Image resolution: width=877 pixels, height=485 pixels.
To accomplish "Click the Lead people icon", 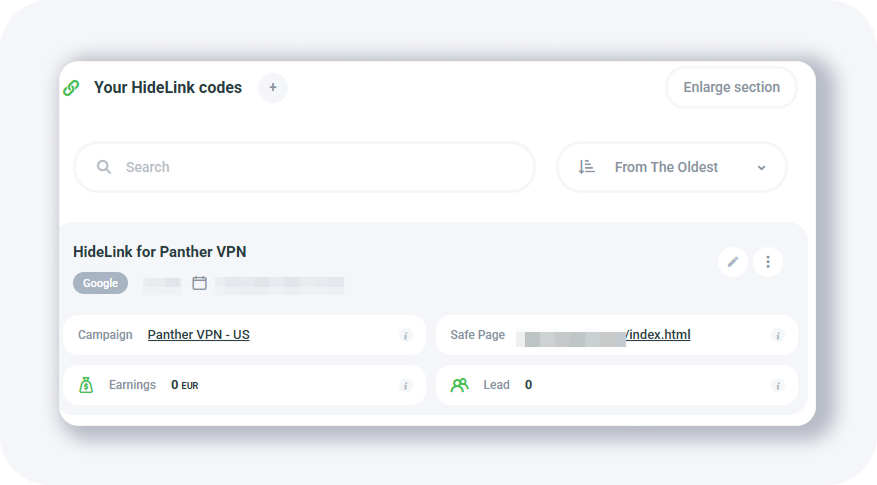I will (460, 385).
